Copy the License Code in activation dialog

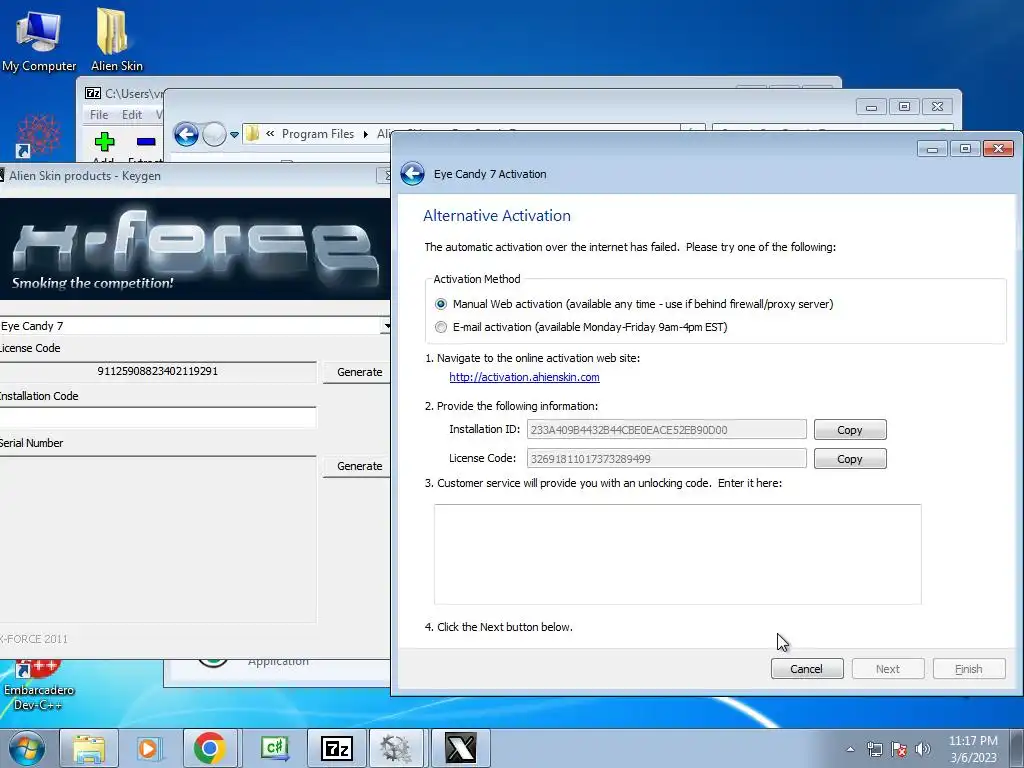850,458
